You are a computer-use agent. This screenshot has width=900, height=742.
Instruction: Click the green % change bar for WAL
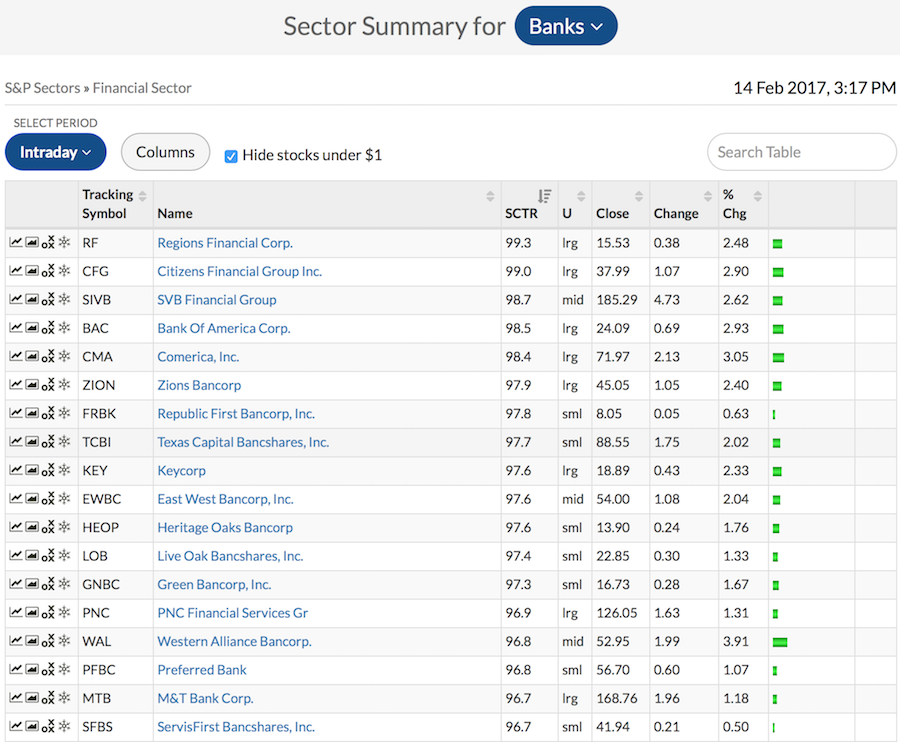pos(780,642)
